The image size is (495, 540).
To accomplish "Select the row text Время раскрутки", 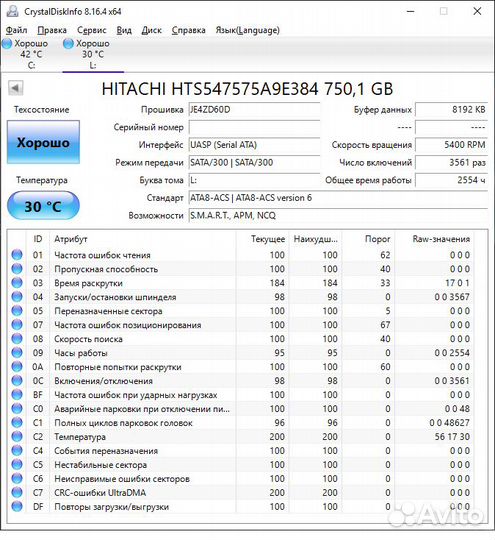I will (88, 283).
